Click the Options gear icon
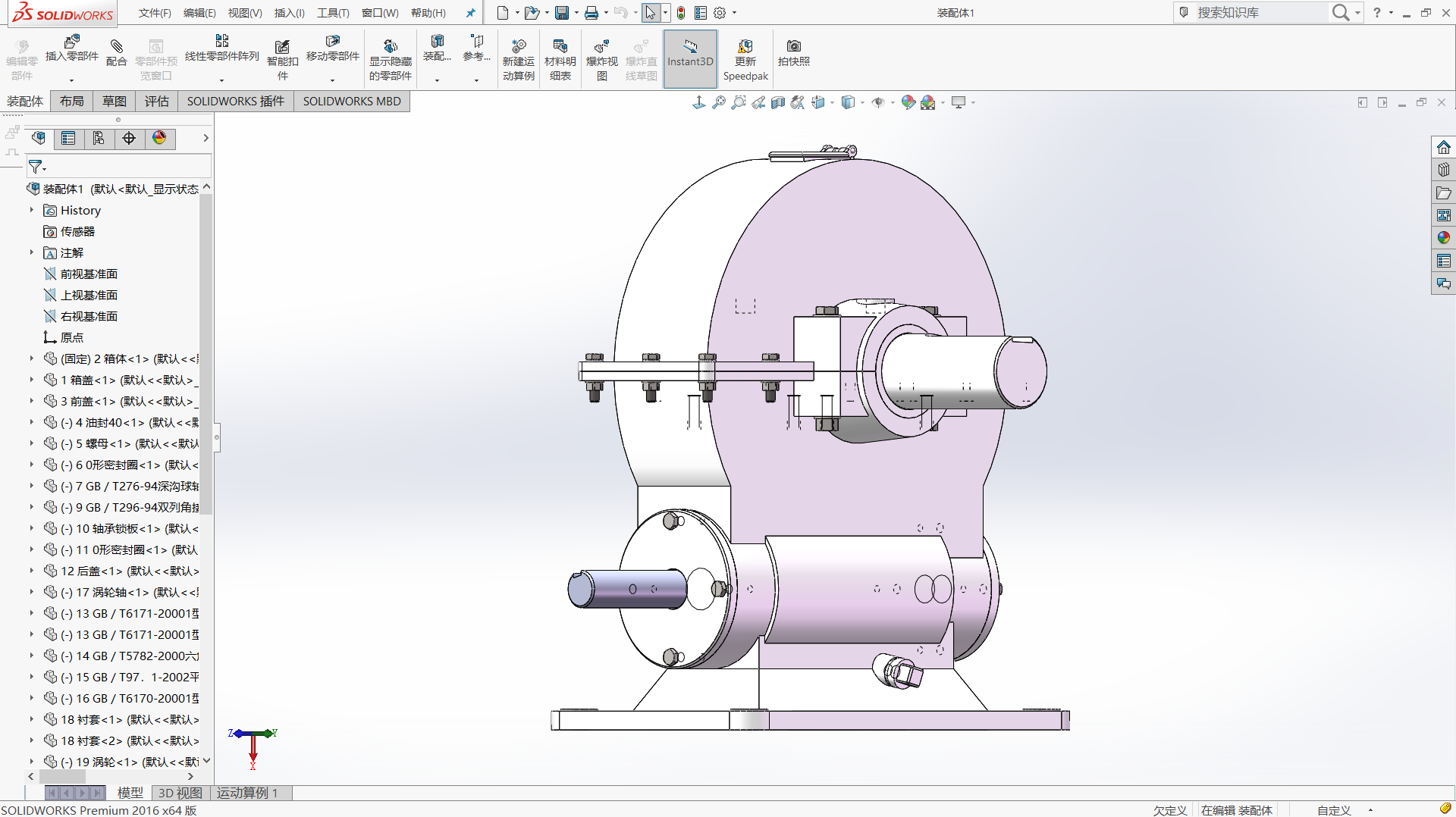1456x817 pixels. 720,13
